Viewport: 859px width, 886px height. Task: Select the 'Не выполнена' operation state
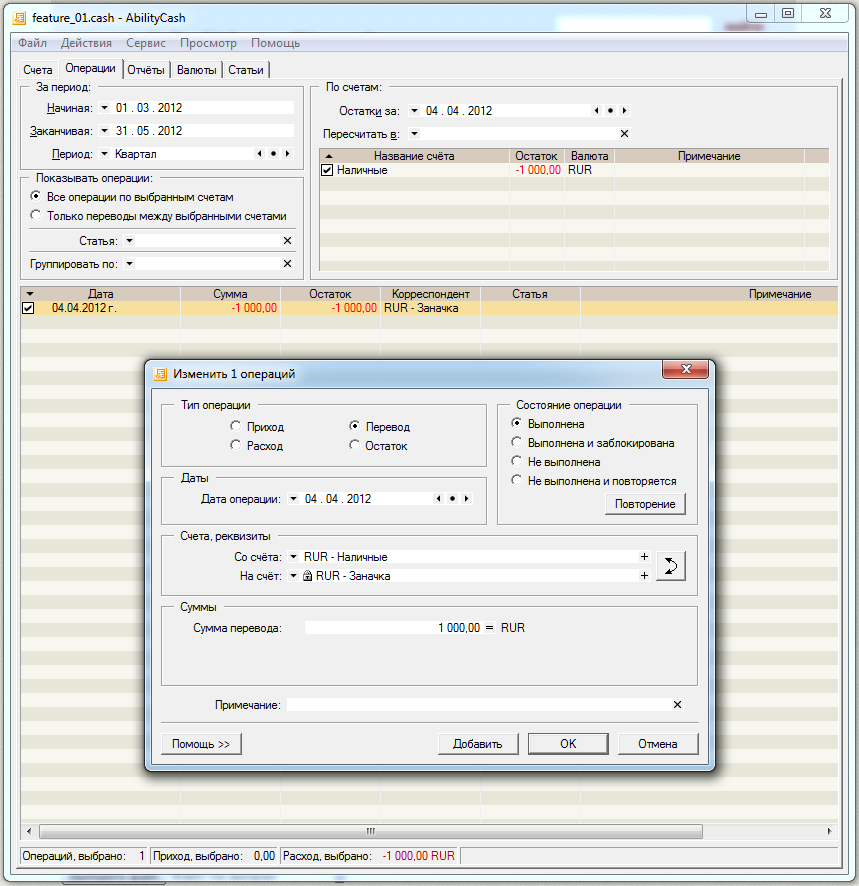coord(516,462)
